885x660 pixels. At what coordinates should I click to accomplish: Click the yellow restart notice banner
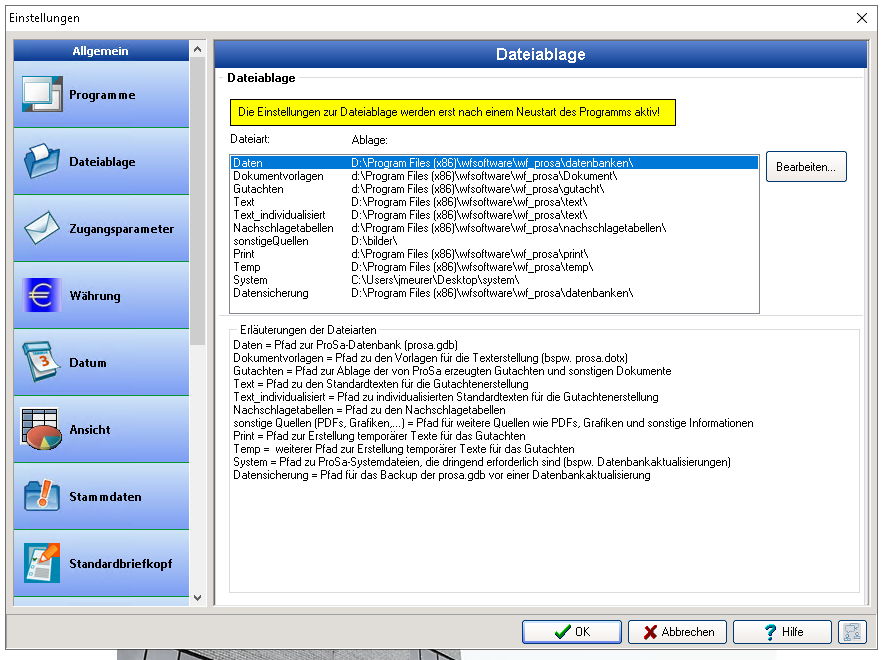(453, 112)
